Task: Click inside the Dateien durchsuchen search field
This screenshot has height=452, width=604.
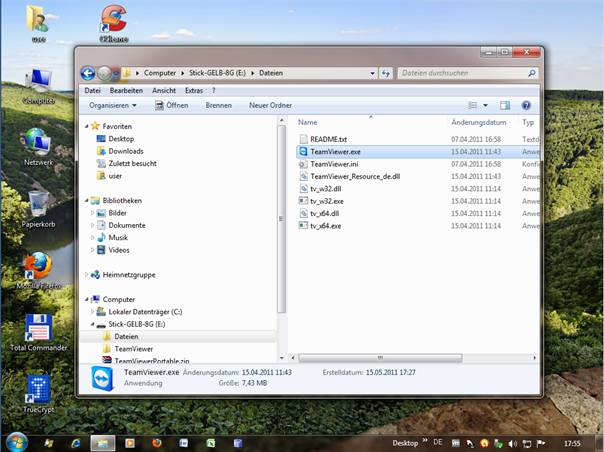Action: click(462, 73)
